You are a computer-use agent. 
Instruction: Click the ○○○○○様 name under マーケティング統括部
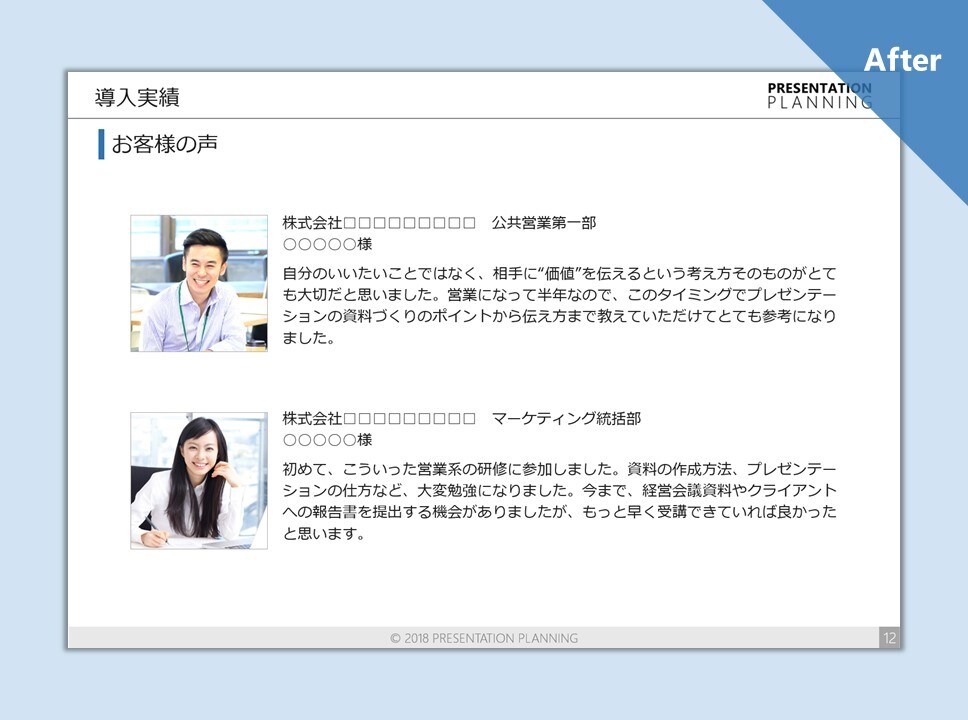pyautogui.click(x=327, y=440)
